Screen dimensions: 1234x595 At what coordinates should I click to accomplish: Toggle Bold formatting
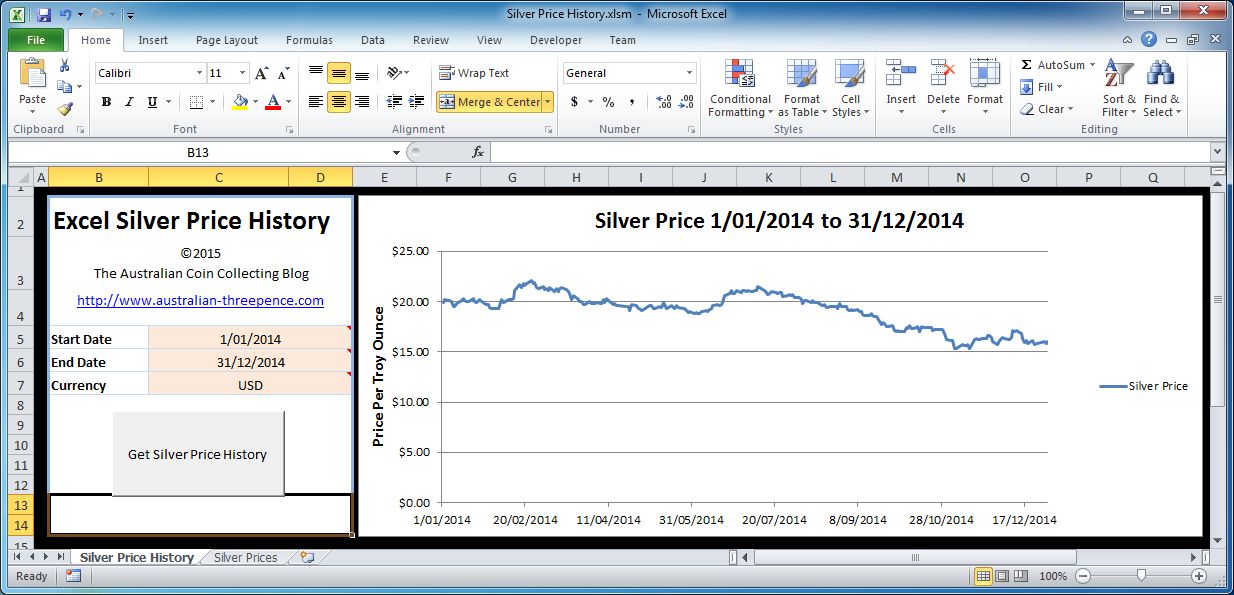click(x=105, y=102)
